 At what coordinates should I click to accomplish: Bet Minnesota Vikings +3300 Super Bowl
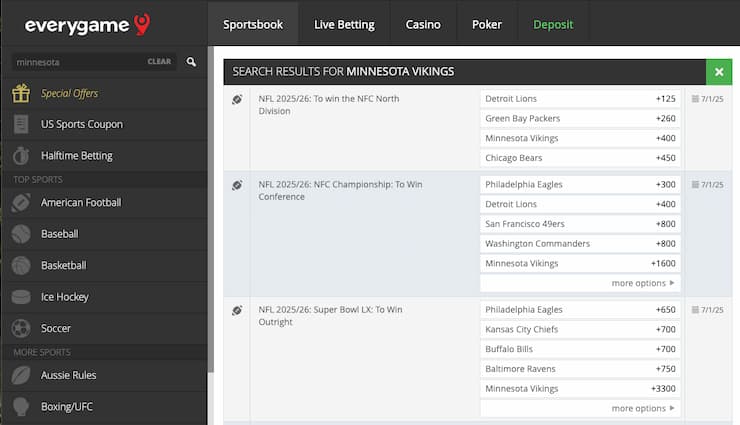coord(580,389)
